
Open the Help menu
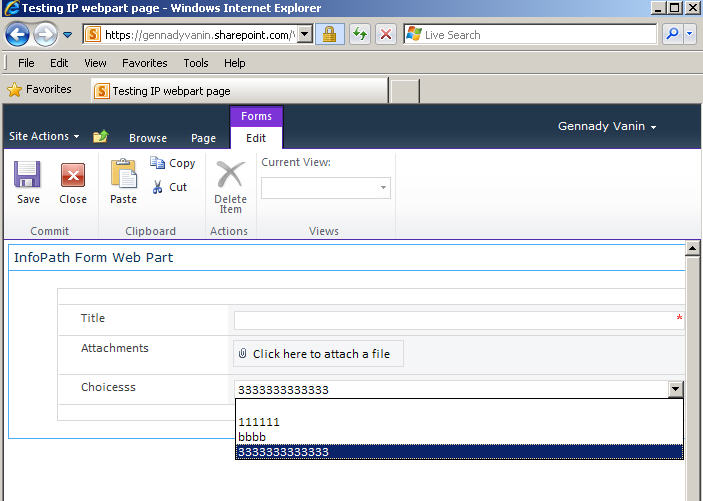click(x=234, y=63)
